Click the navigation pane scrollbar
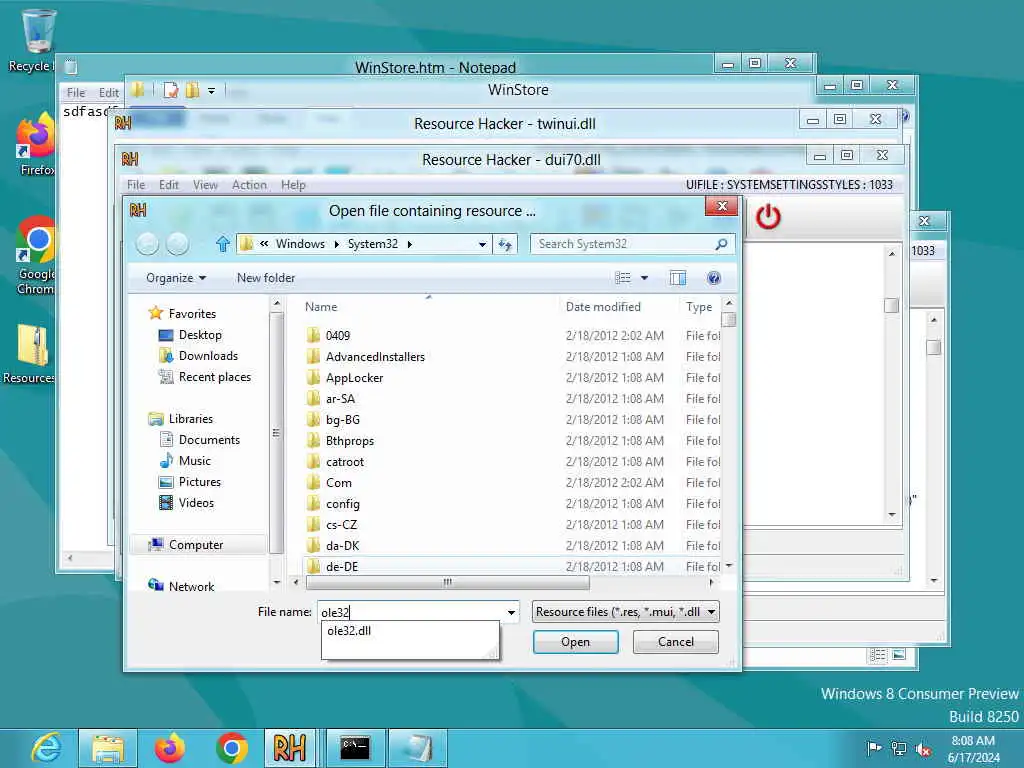Image resolution: width=1024 pixels, height=768 pixels. (277, 432)
